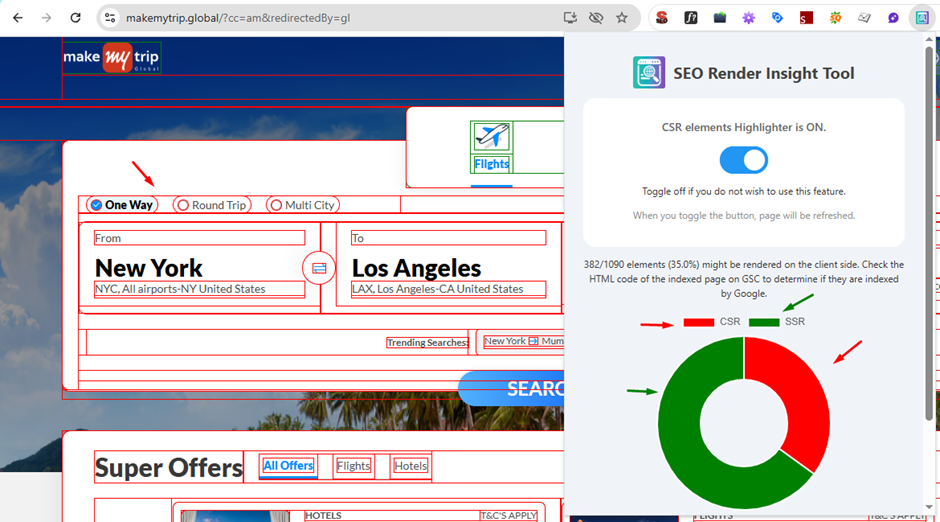Click the extension popup scrollbar
The height and width of the screenshot is (522, 940).
click(929, 234)
